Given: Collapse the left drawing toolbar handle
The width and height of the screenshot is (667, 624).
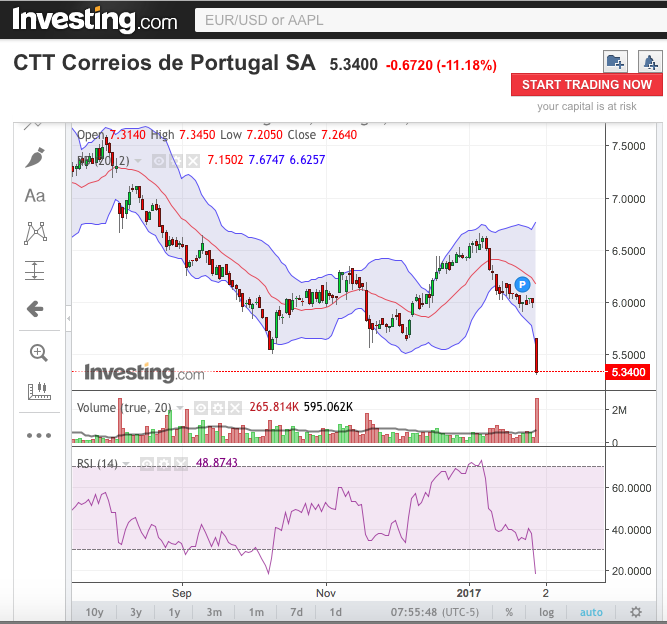Looking at the screenshot, I should pyautogui.click(x=68, y=318).
